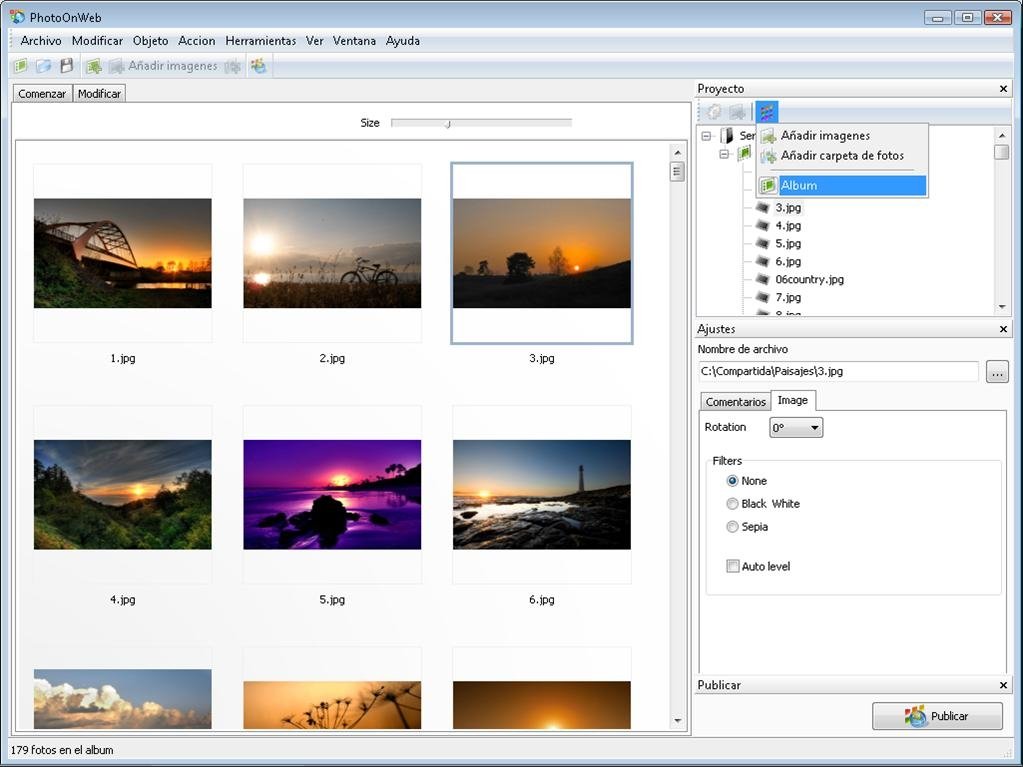Close the Publicar panel

click(1003, 685)
